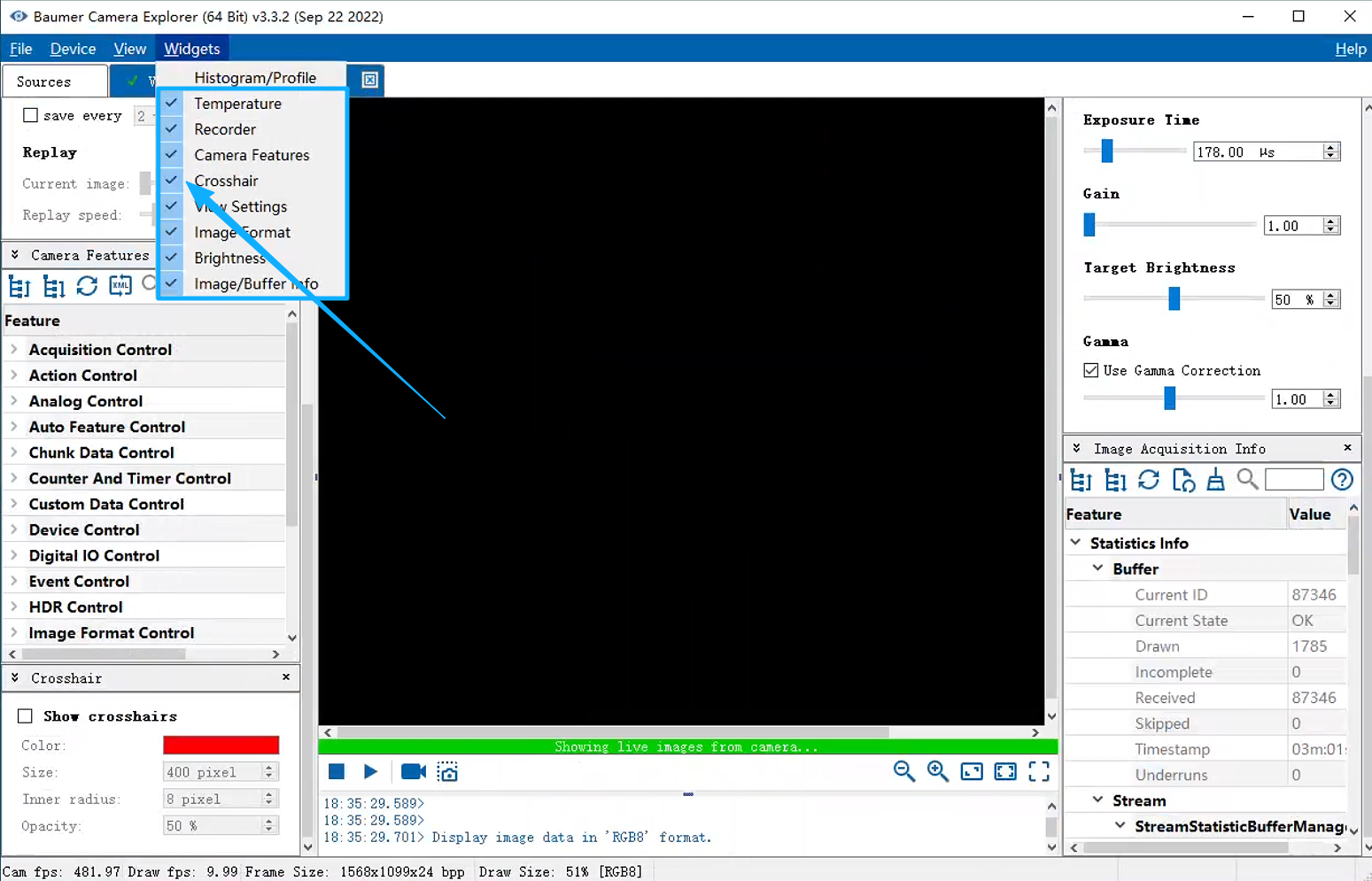Expand all nodes in Camera Features toolbar
The image size is (1372, 881).
[54, 286]
